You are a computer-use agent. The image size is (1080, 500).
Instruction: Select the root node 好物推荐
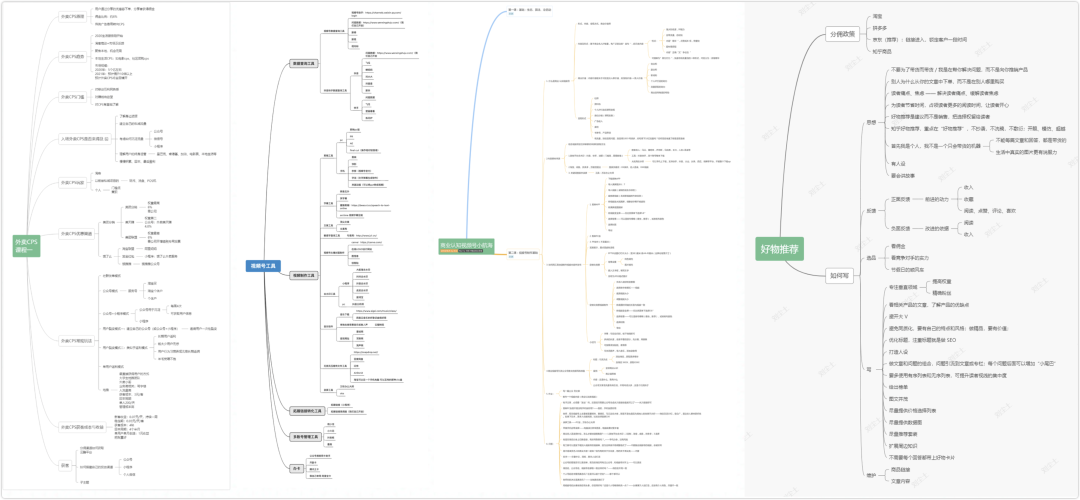click(x=780, y=249)
